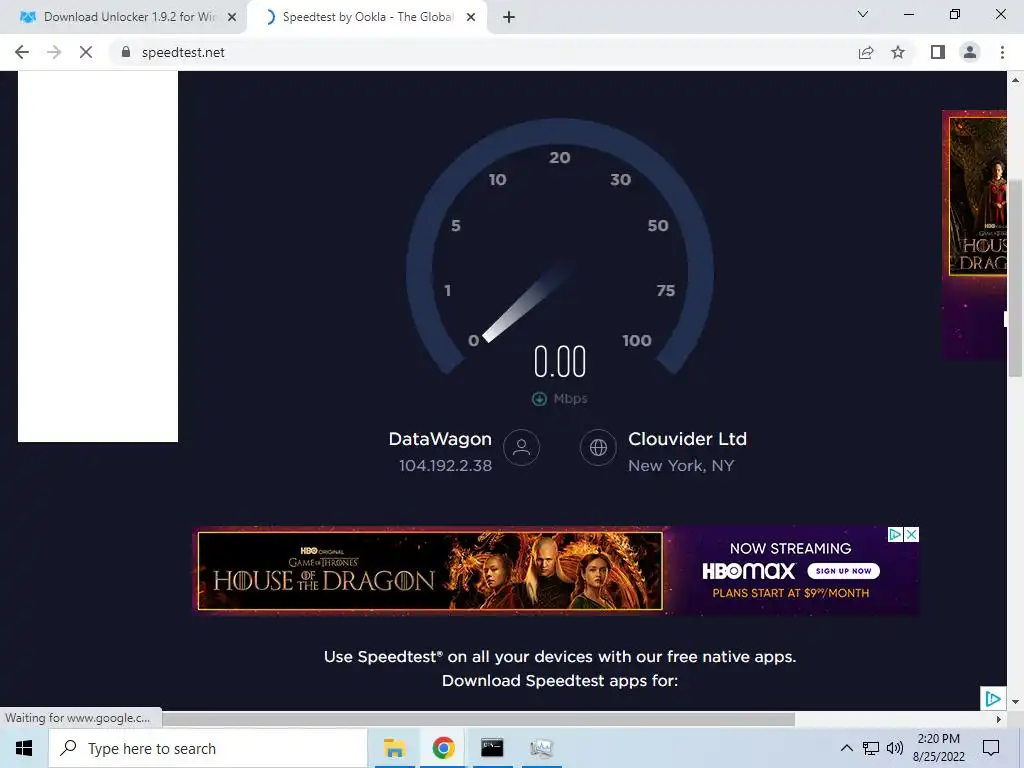Click SIGN UP NOW in HBO Max ad
1024x768 pixels.
click(x=843, y=571)
